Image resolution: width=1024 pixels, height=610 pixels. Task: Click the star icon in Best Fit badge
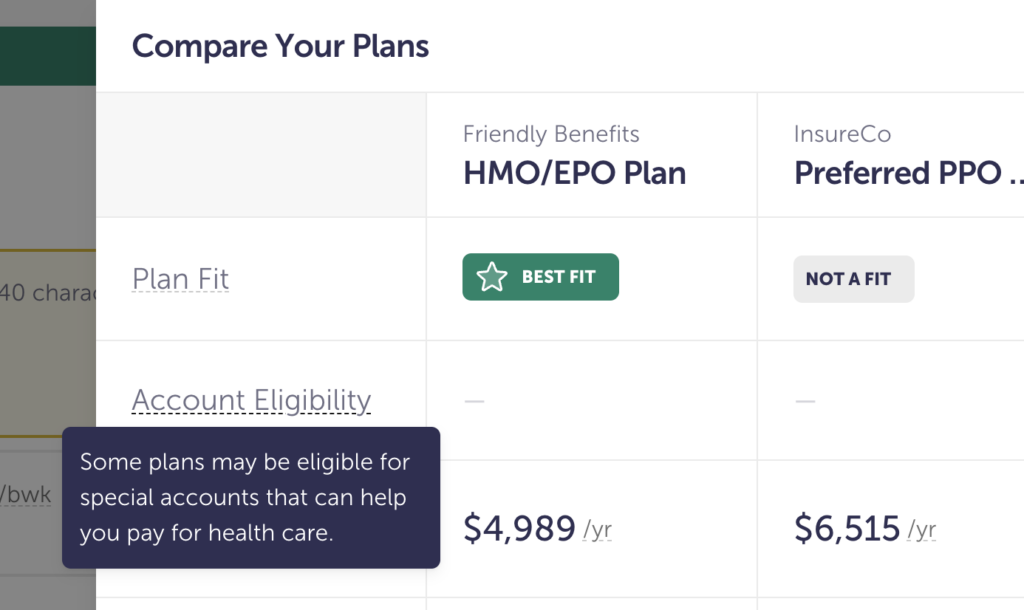pos(492,278)
